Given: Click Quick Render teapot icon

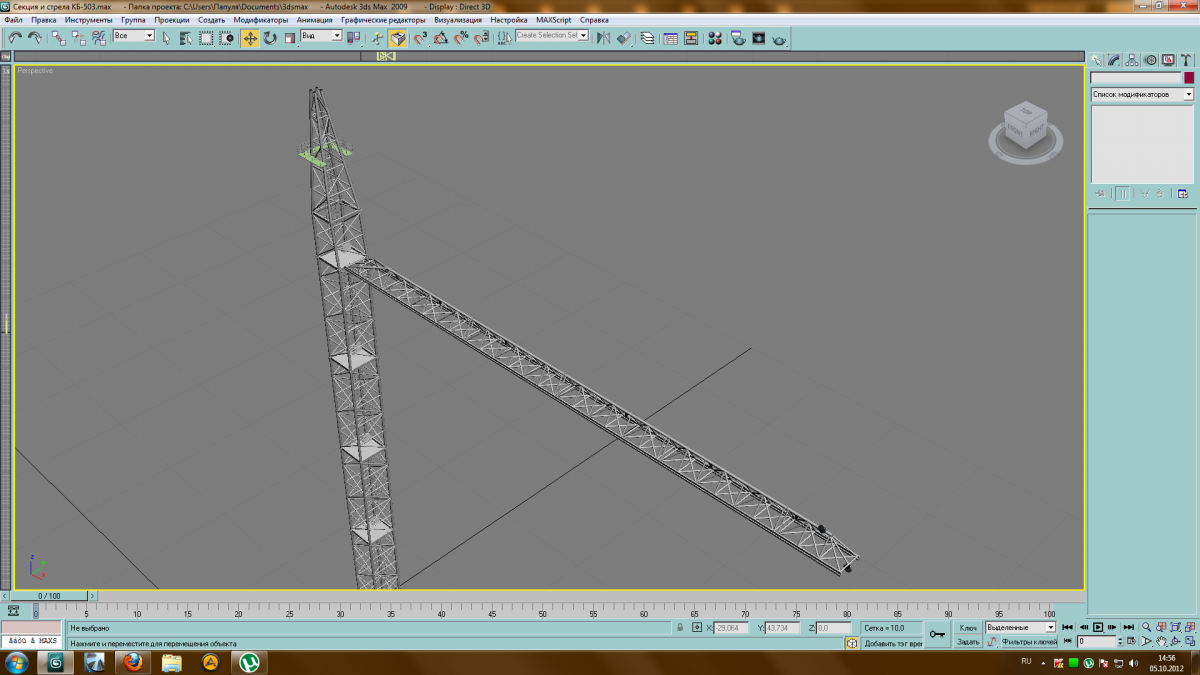Looking at the screenshot, I should (779, 39).
